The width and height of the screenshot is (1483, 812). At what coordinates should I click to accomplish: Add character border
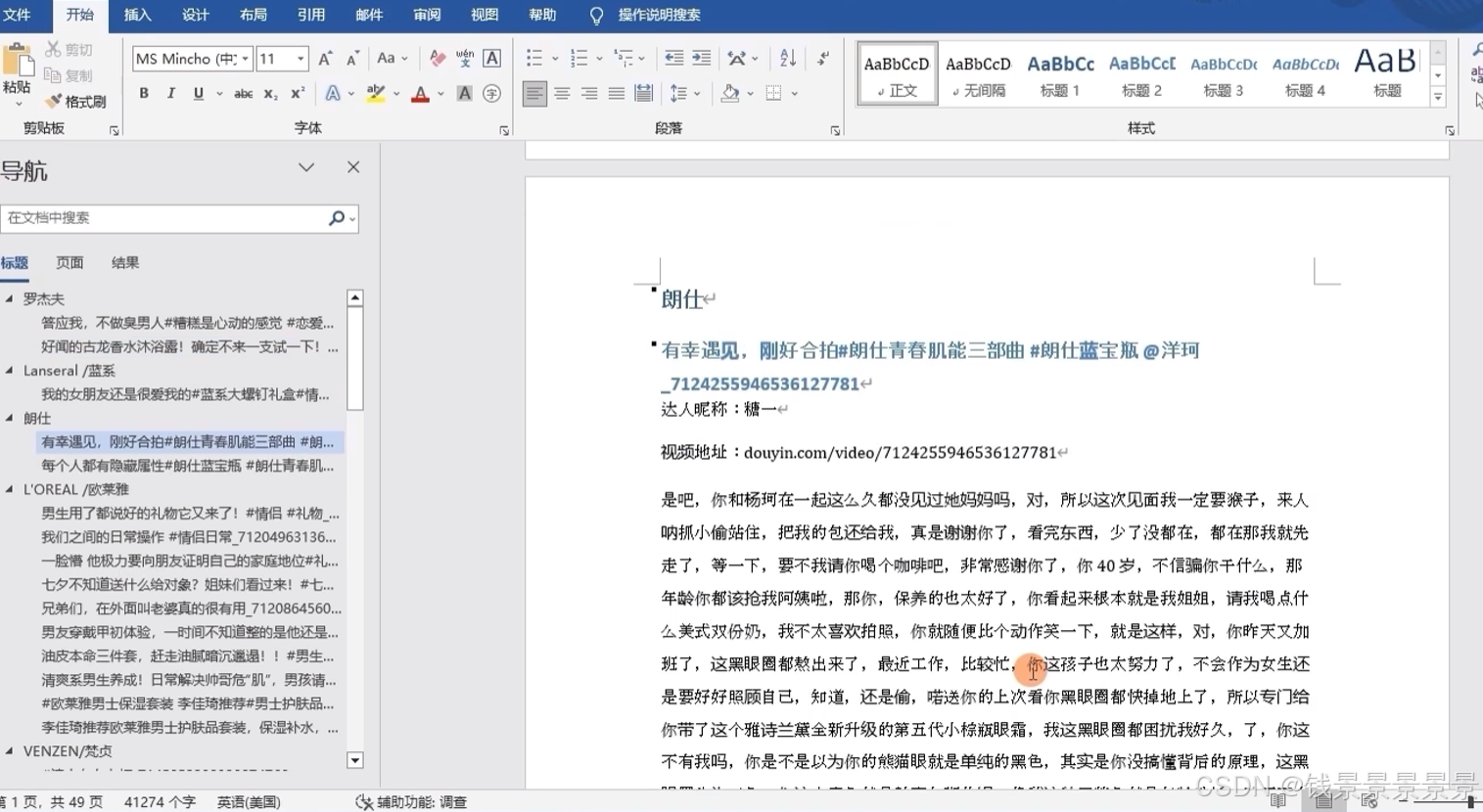[492, 59]
